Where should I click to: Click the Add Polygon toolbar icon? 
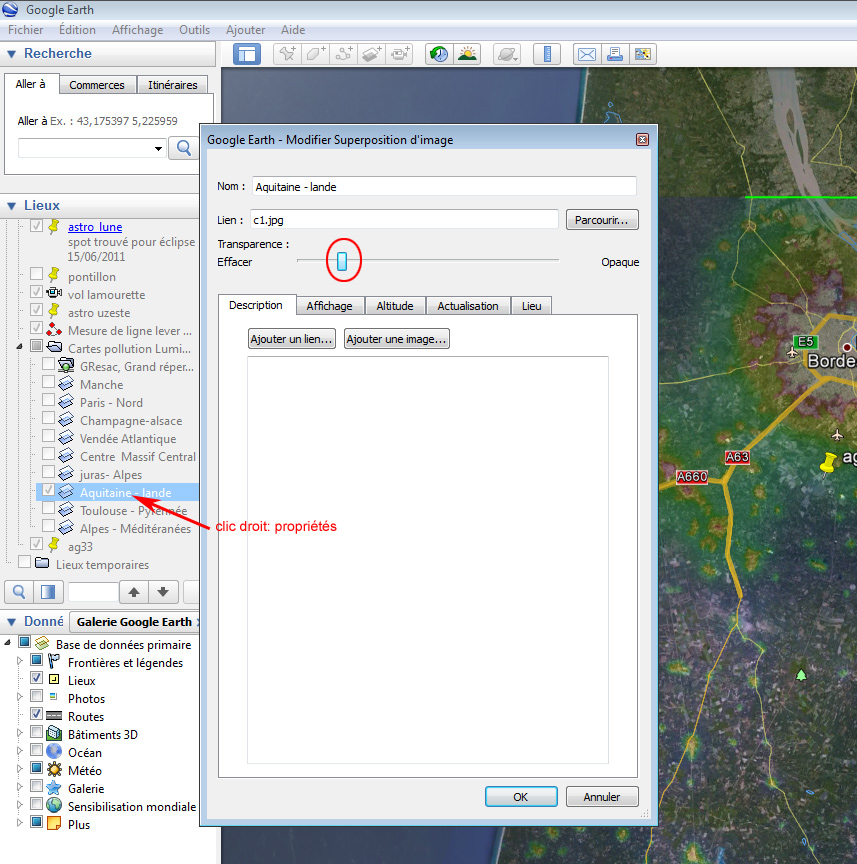316,54
